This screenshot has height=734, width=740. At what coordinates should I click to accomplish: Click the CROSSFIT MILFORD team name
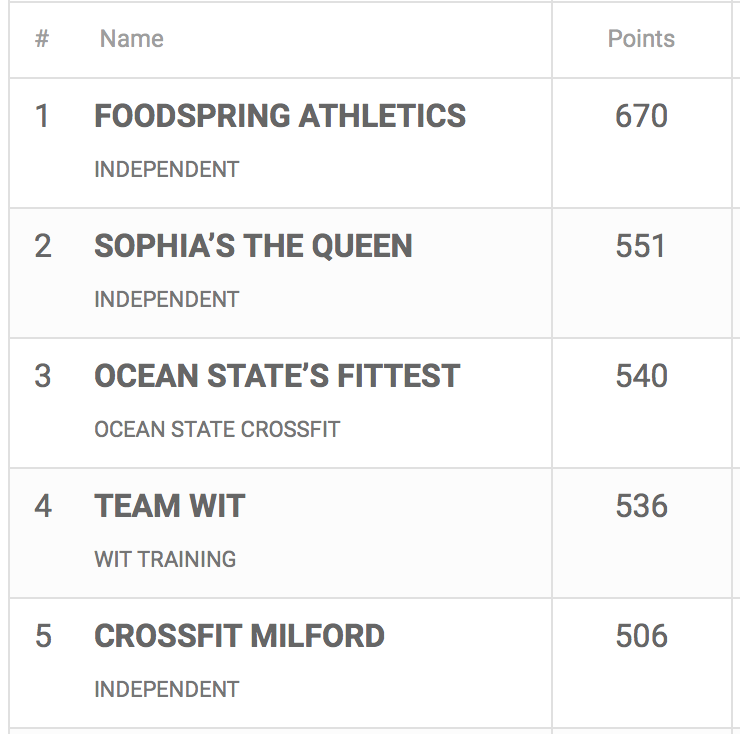point(239,636)
